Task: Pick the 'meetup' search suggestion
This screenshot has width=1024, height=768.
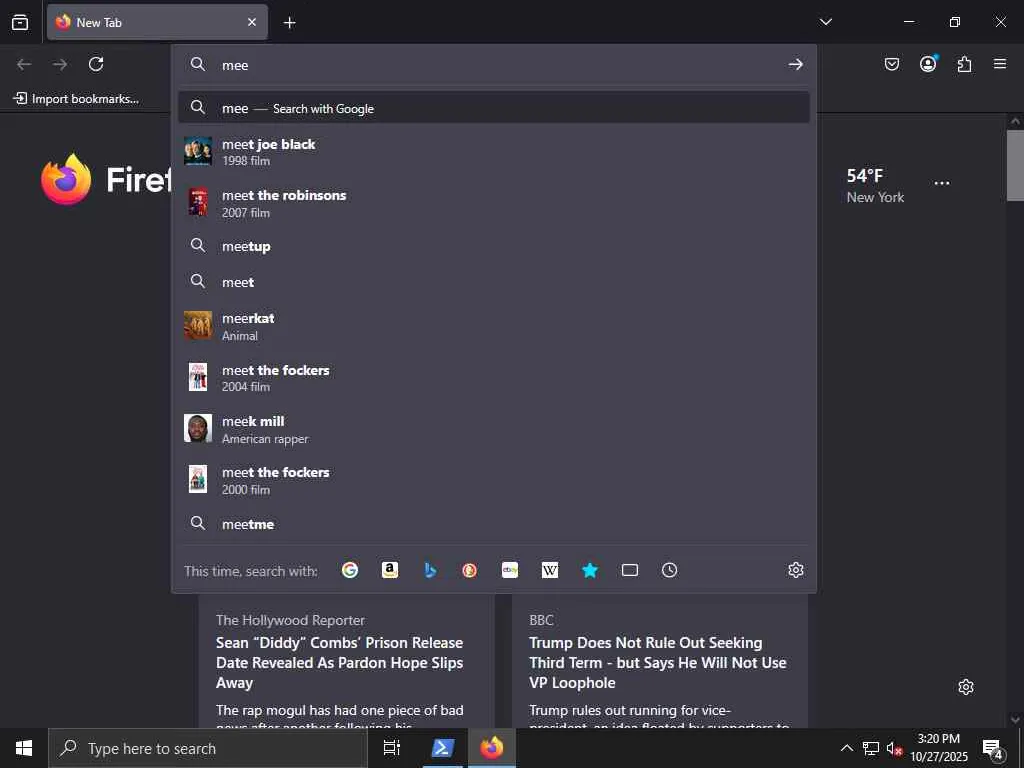Action: pos(494,246)
